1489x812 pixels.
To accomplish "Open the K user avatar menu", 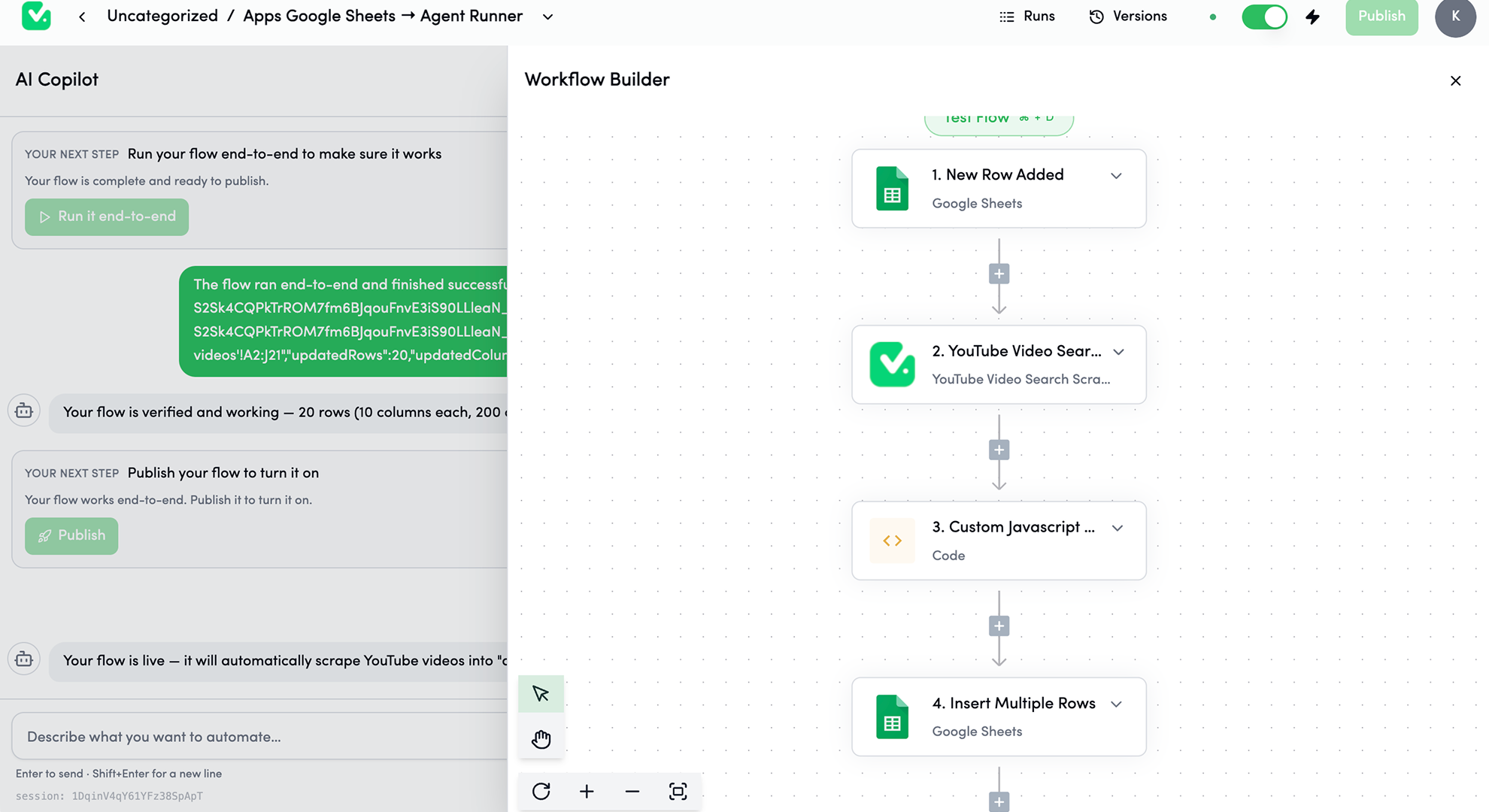I will point(1455,17).
